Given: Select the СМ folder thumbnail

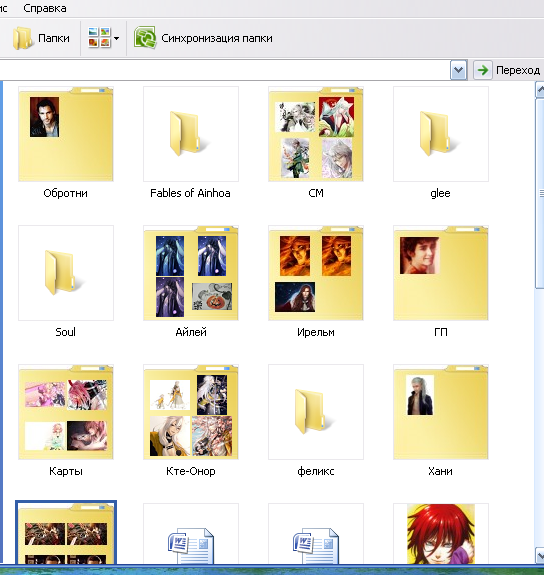Looking at the screenshot, I should click(x=316, y=134).
